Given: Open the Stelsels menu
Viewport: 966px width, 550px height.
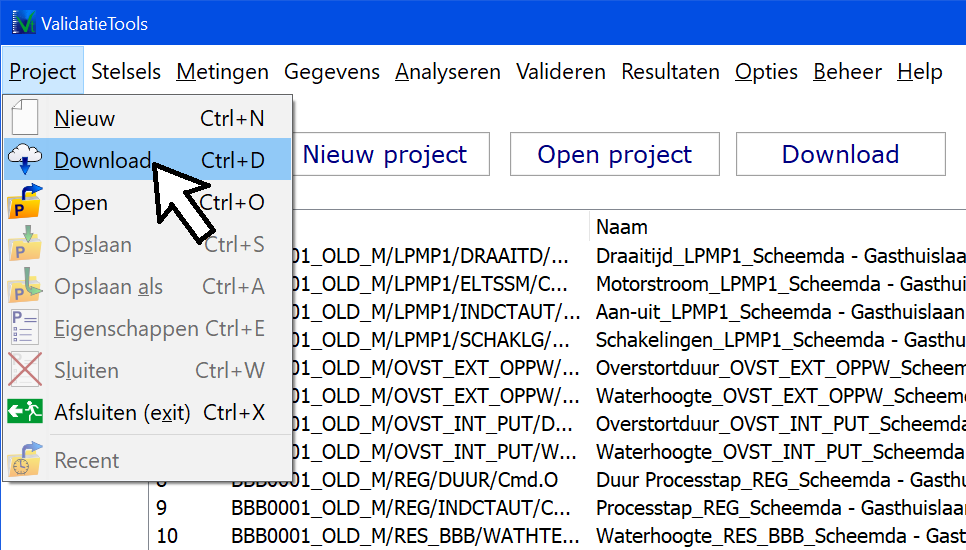Looking at the screenshot, I should pos(126,72).
